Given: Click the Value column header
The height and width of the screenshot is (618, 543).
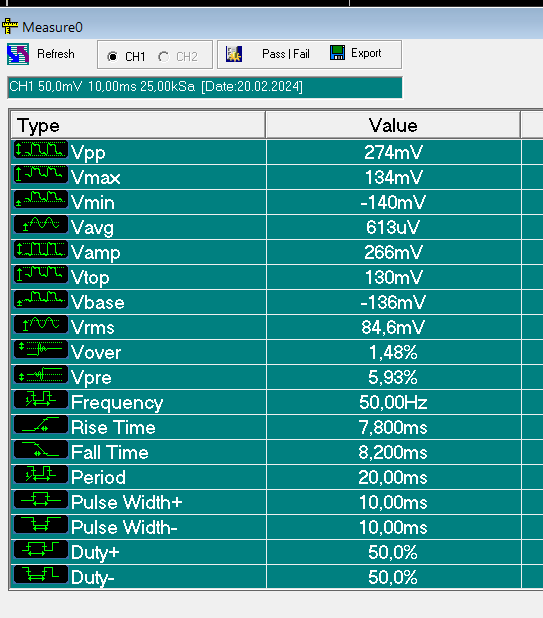Looking at the screenshot, I should point(393,125).
